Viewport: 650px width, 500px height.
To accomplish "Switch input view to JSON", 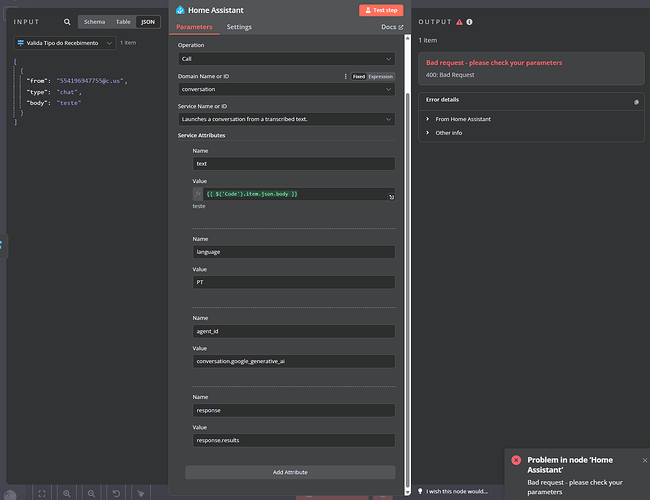I will (148, 22).
